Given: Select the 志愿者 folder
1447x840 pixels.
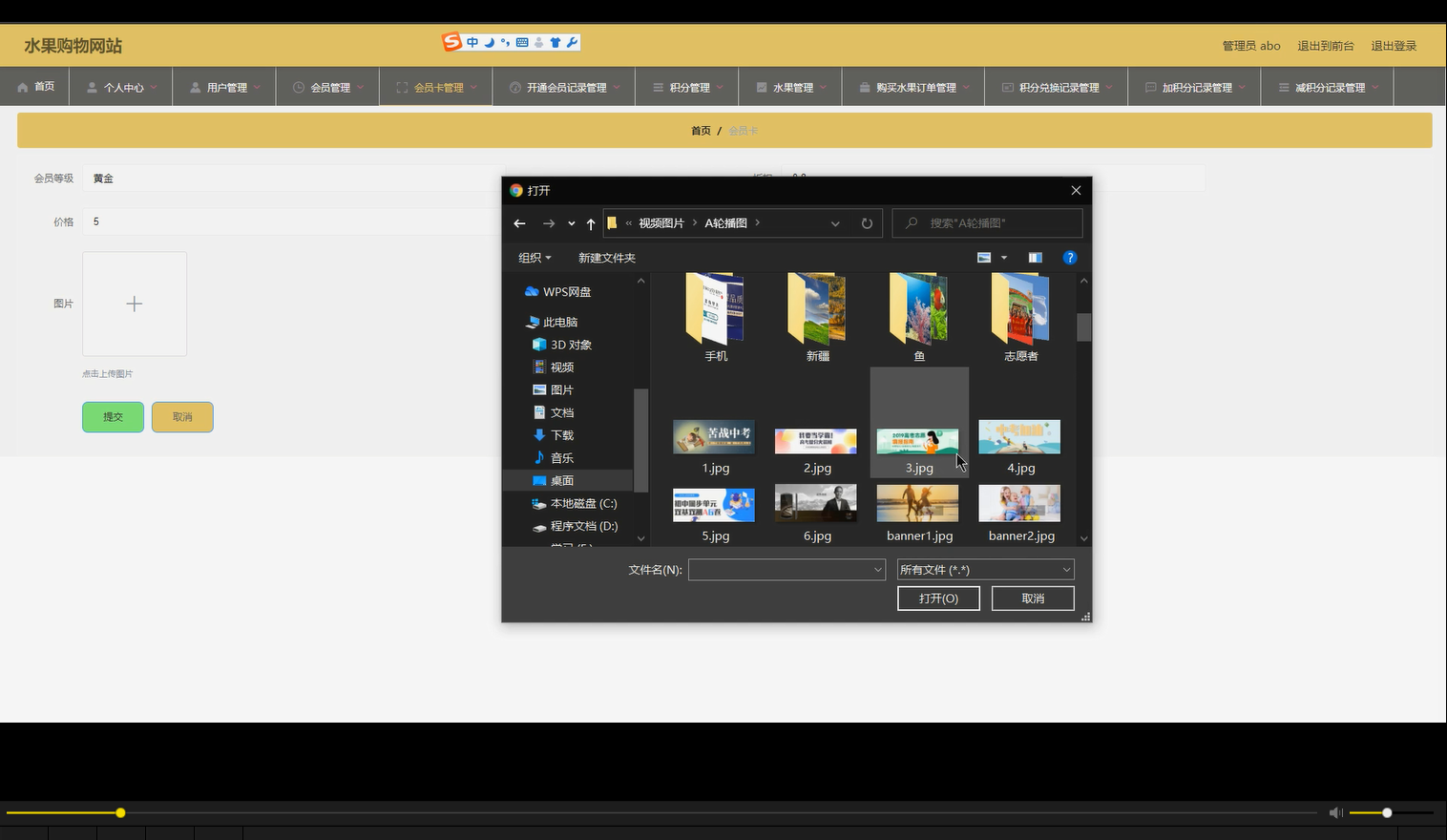Looking at the screenshot, I should click(x=1020, y=318).
